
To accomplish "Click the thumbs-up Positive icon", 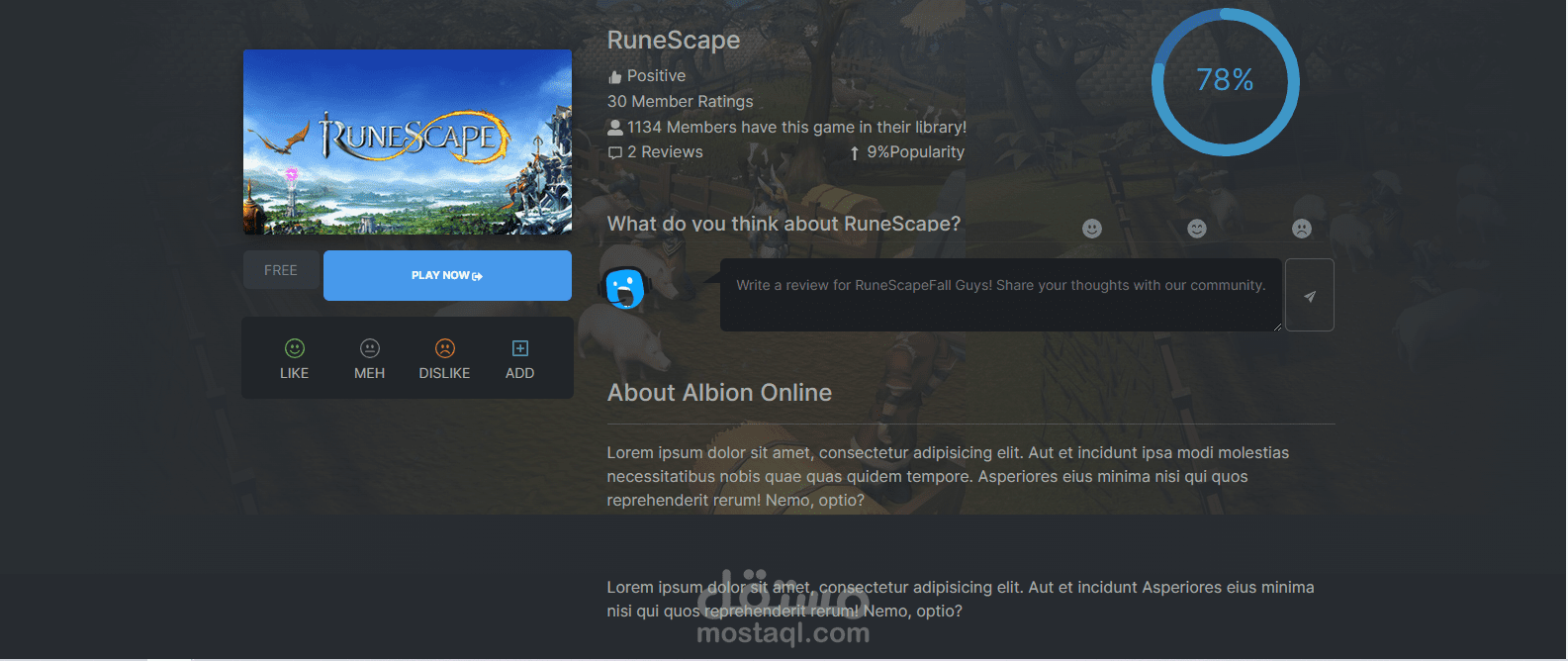I will tap(615, 76).
